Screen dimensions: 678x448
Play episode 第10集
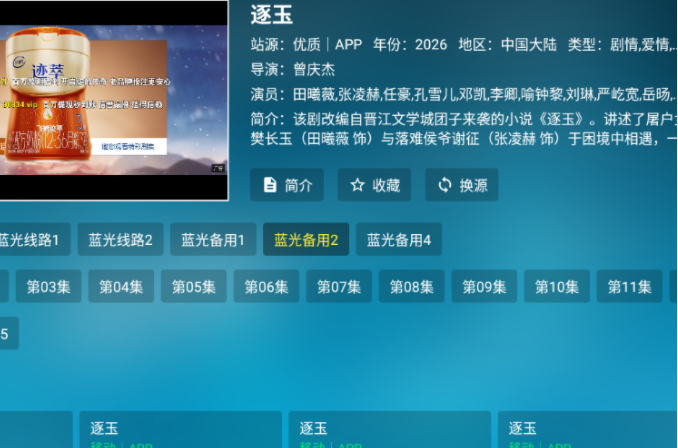point(557,286)
